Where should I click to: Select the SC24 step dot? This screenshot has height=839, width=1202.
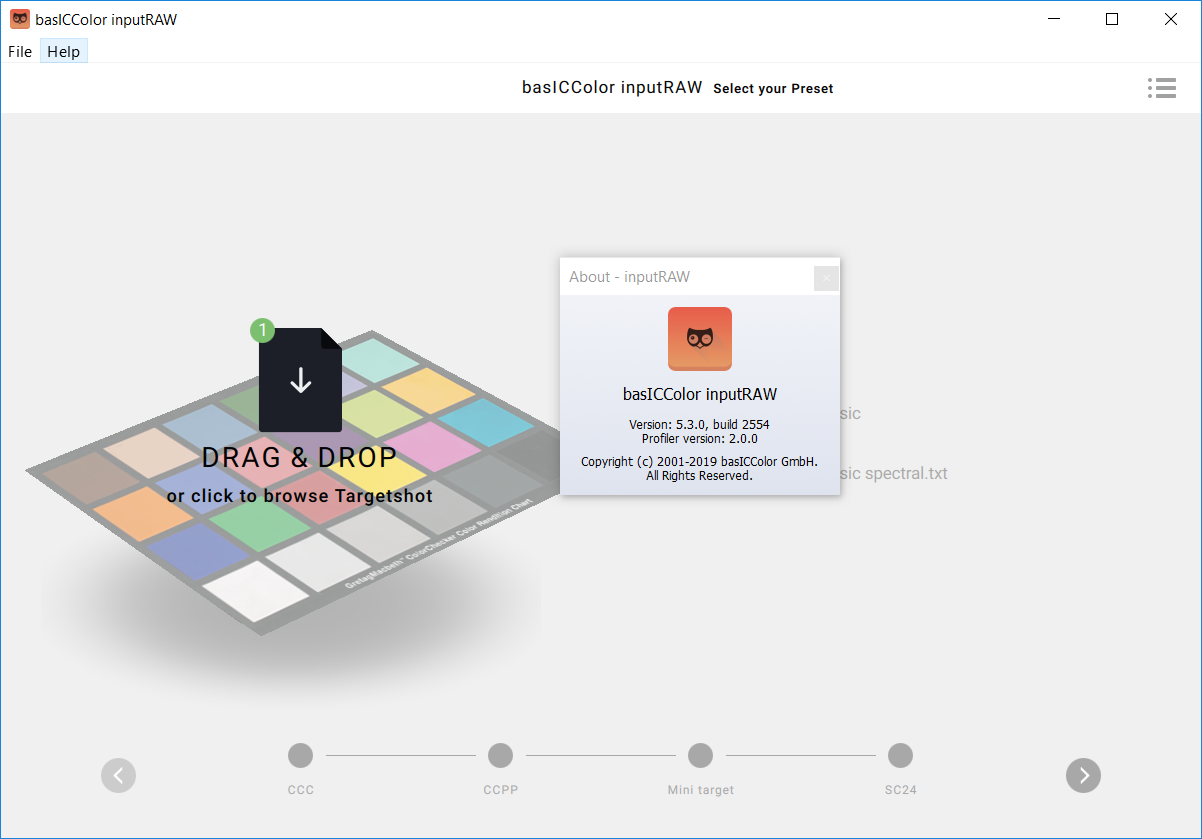900,755
